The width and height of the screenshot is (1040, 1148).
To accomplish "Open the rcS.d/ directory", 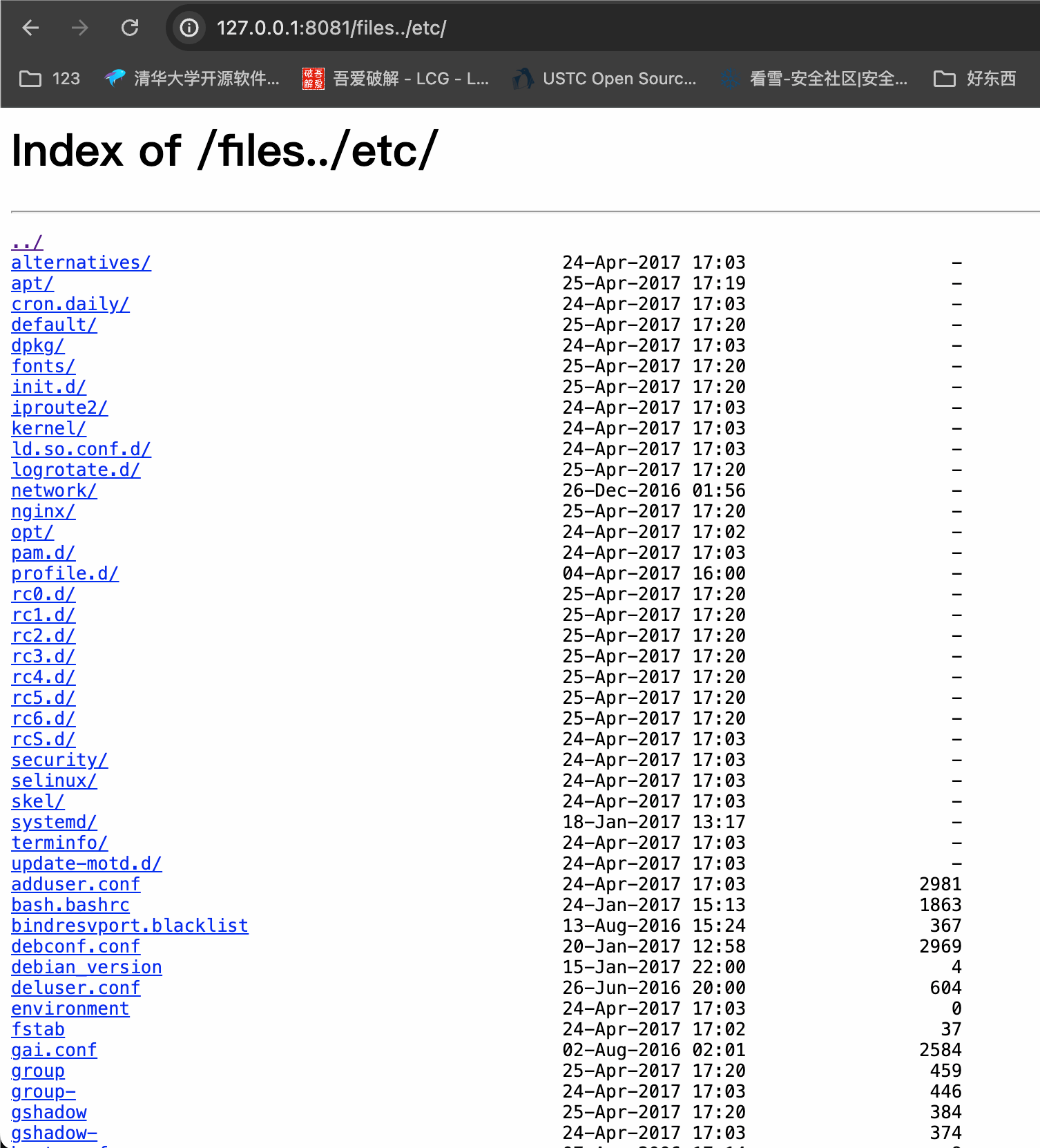I will point(44,739).
